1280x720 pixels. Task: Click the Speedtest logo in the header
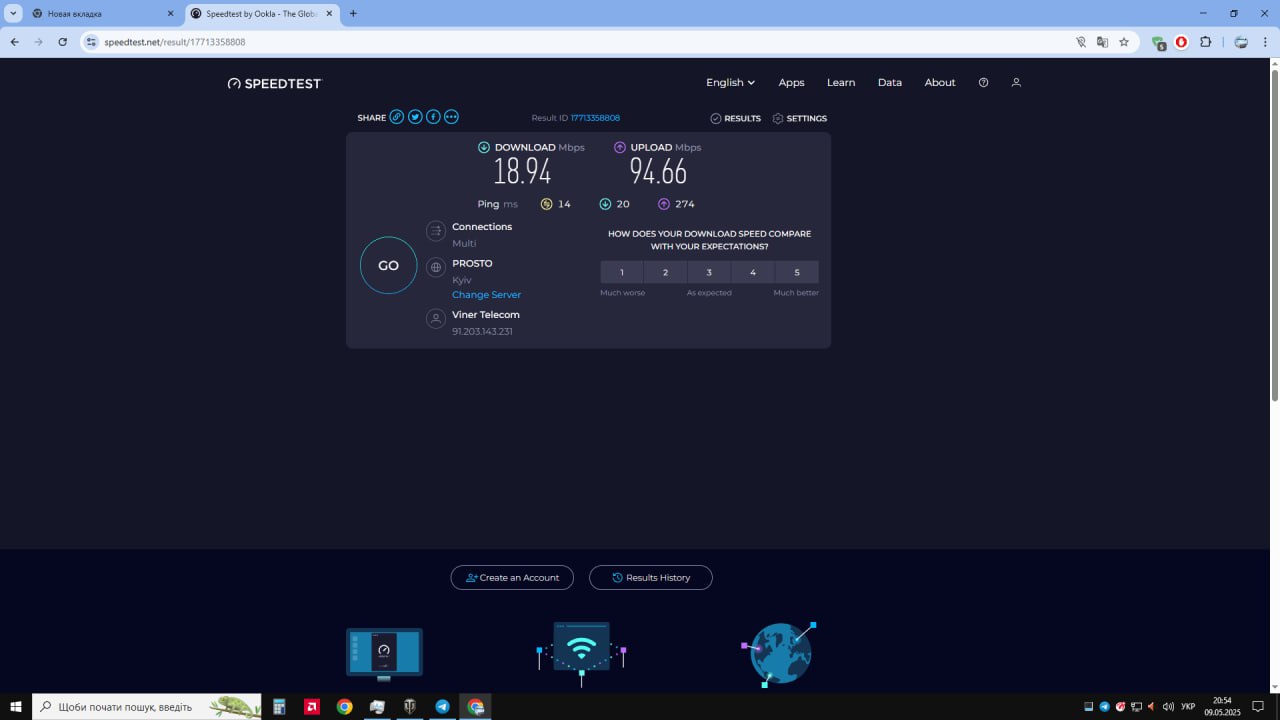[275, 84]
